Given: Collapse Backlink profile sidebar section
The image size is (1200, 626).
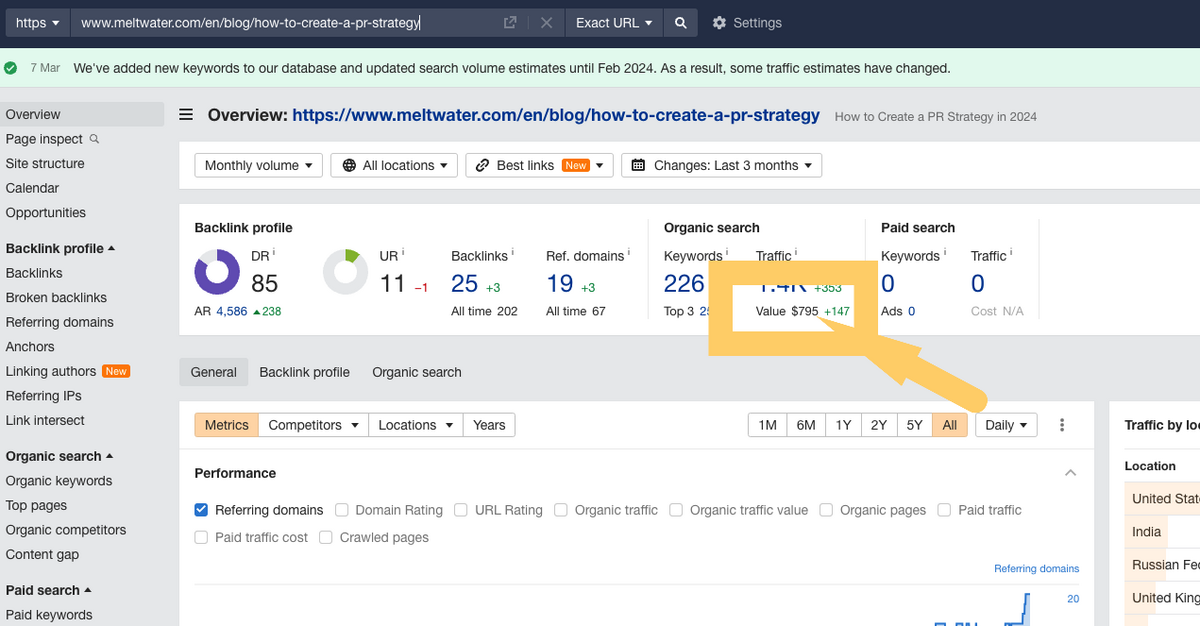Looking at the screenshot, I should (x=60, y=248).
